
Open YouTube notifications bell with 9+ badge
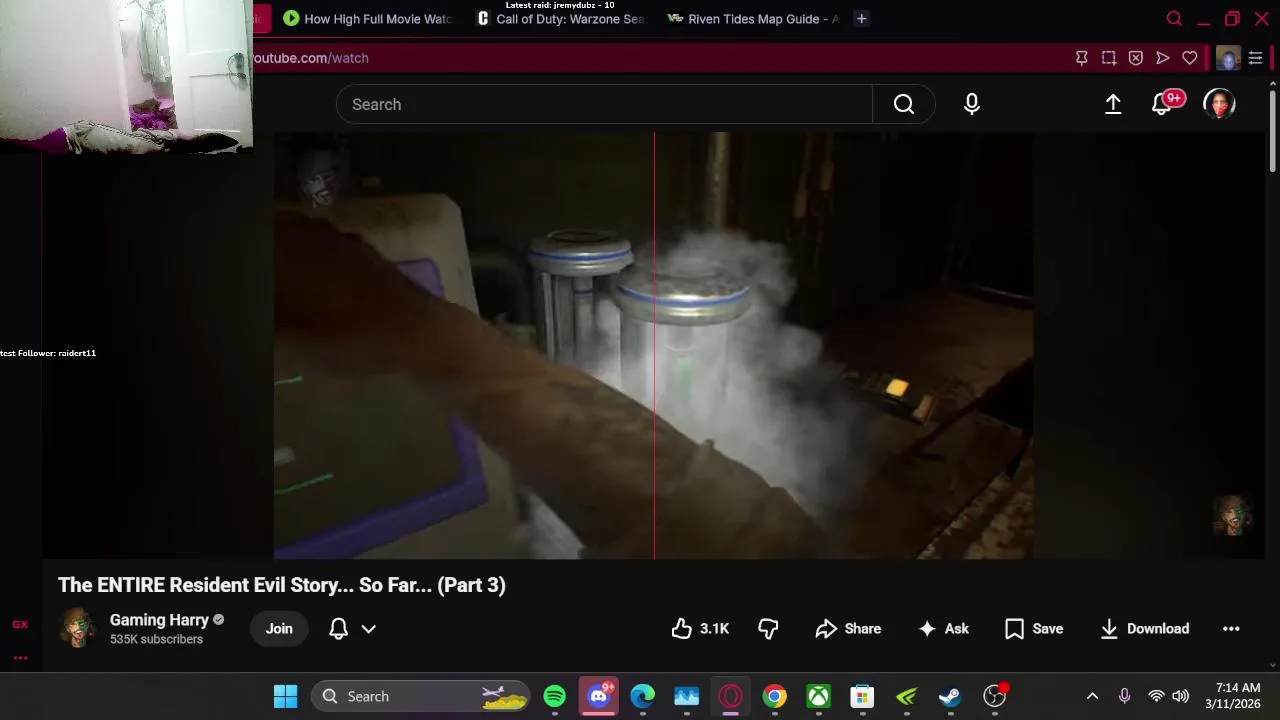(1163, 103)
